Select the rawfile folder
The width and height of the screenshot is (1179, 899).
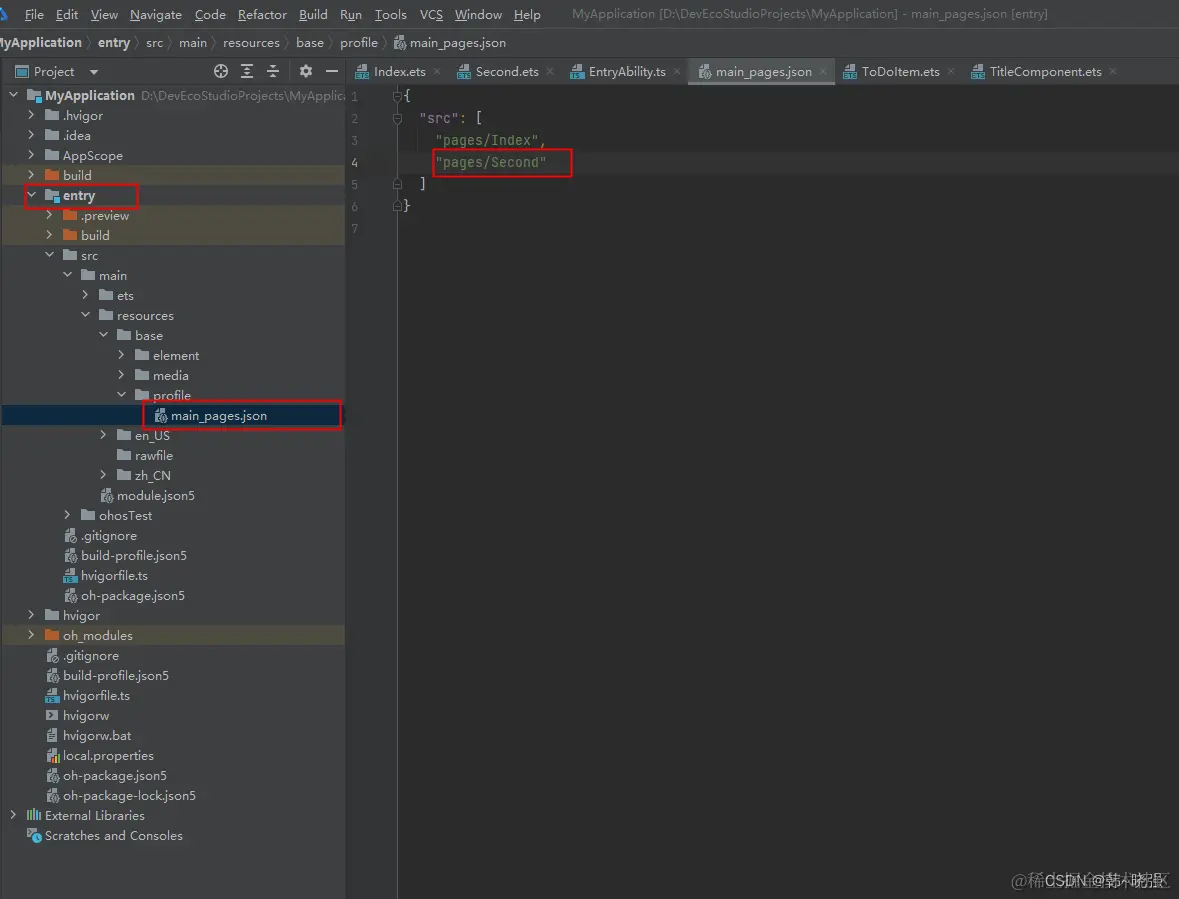click(x=153, y=456)
